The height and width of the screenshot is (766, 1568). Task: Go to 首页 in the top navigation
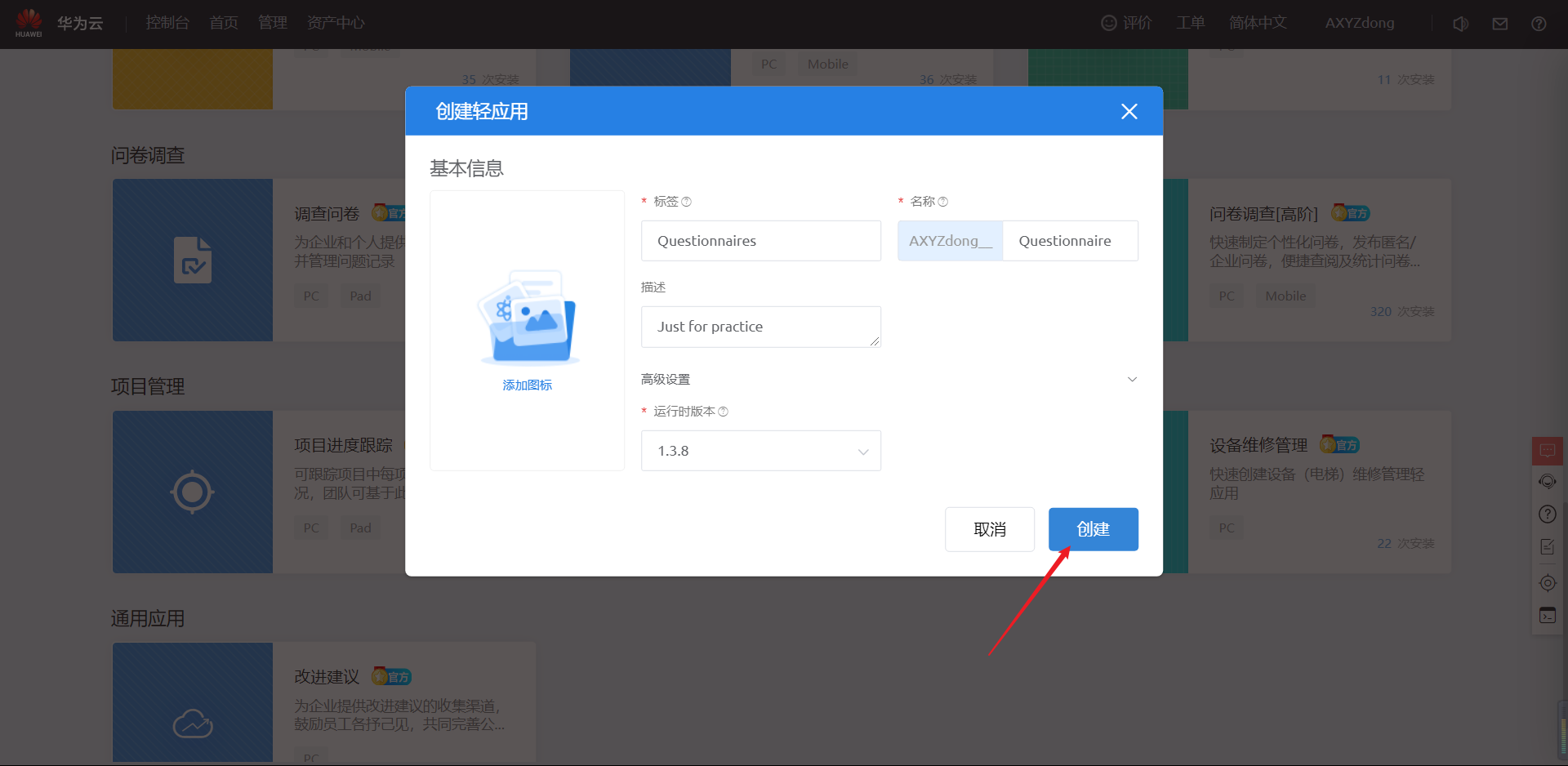[224, 23]
